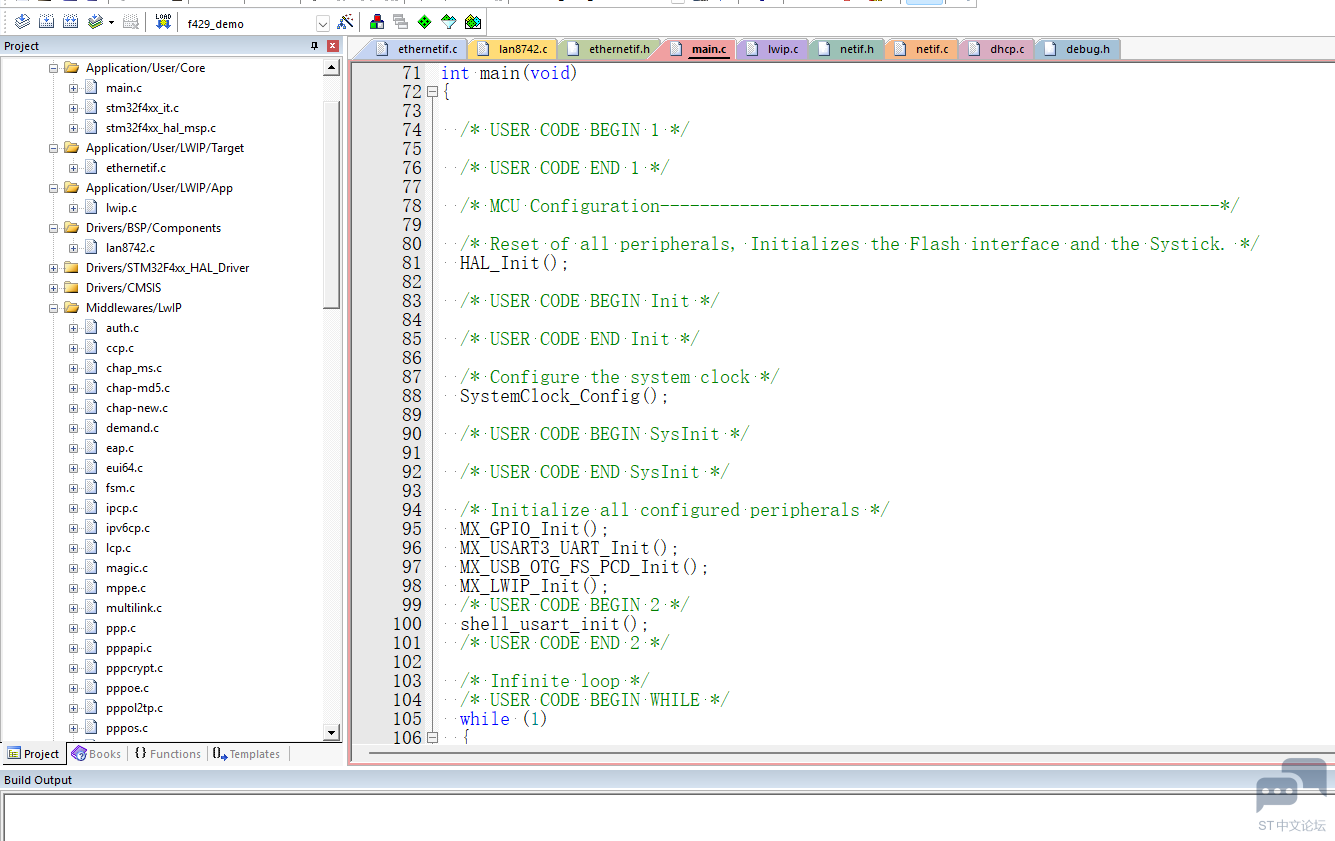Expand the Drivers/CMSIS folder
Image resolution: width=1335 pixels, height=841 pixels.
pos(53,288)
